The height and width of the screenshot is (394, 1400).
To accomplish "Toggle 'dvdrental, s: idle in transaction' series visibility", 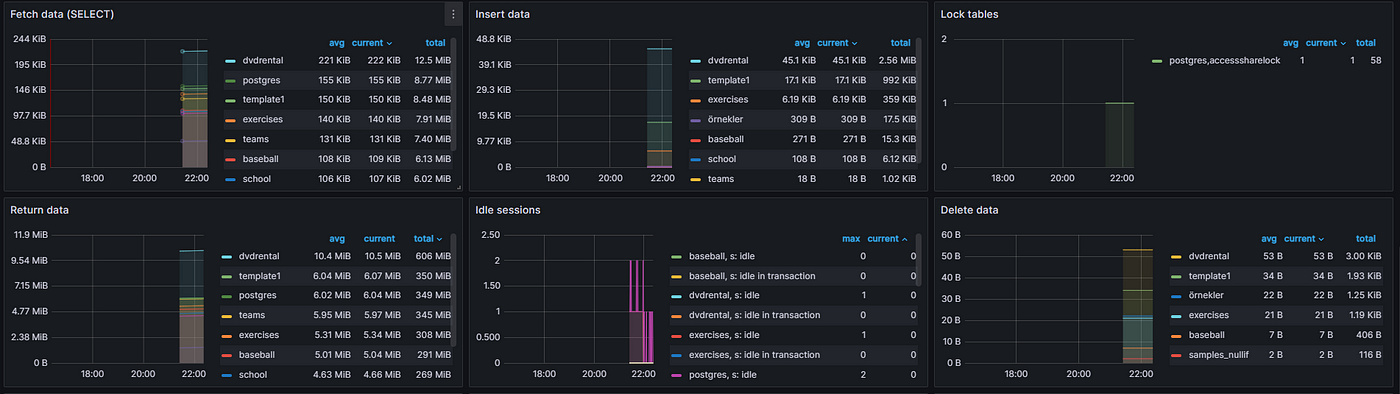I will 754,315.
